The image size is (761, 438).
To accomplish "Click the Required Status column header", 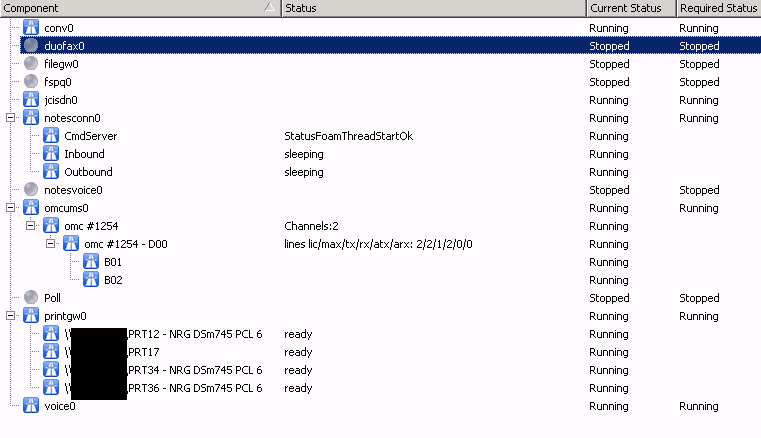I will click(717, 8).
